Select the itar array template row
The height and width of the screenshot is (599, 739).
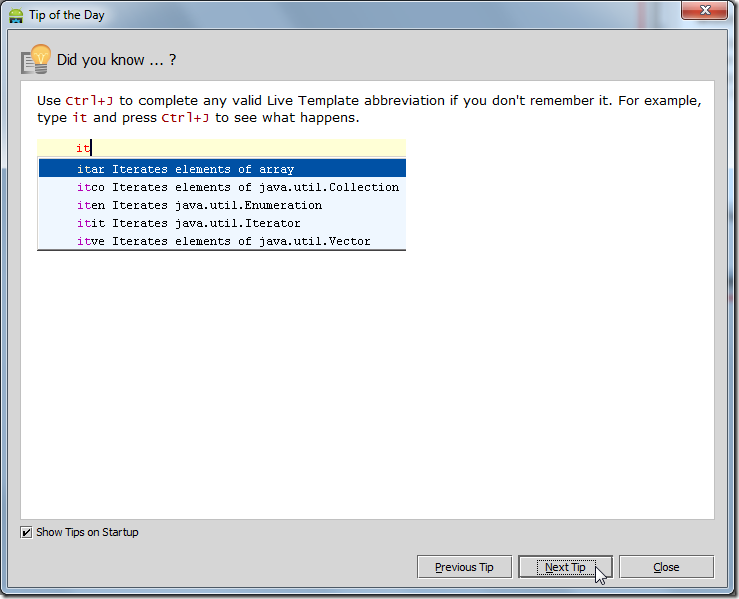[222, 169]
